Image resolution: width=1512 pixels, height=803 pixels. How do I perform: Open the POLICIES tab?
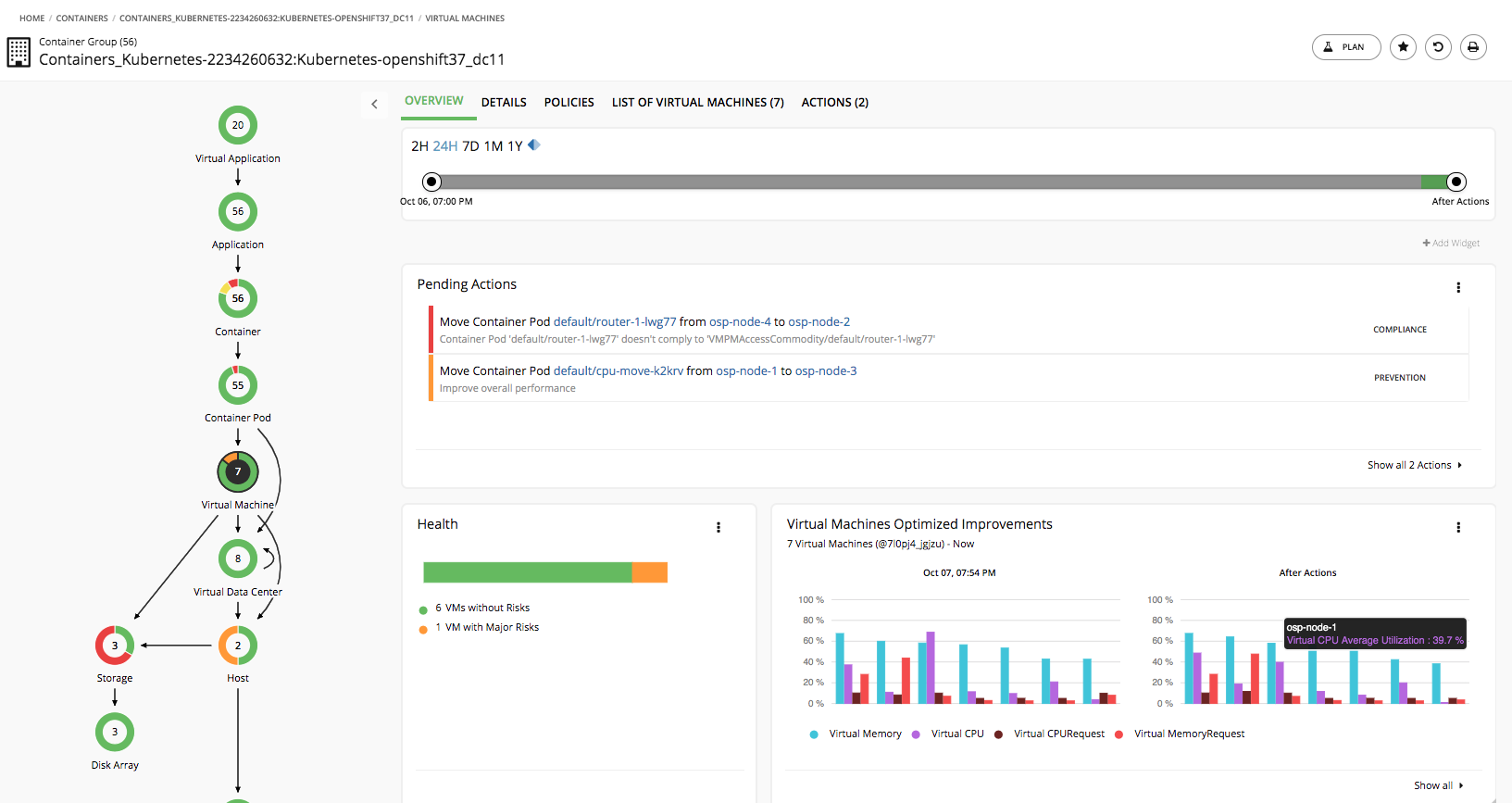click(569, 102)
